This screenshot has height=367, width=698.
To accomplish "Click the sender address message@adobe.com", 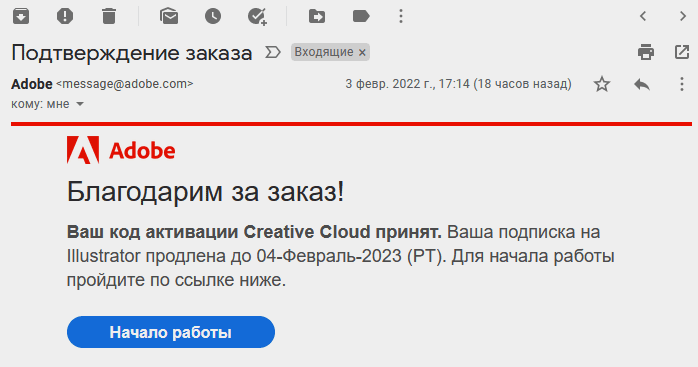I will (x=125, y=84).
